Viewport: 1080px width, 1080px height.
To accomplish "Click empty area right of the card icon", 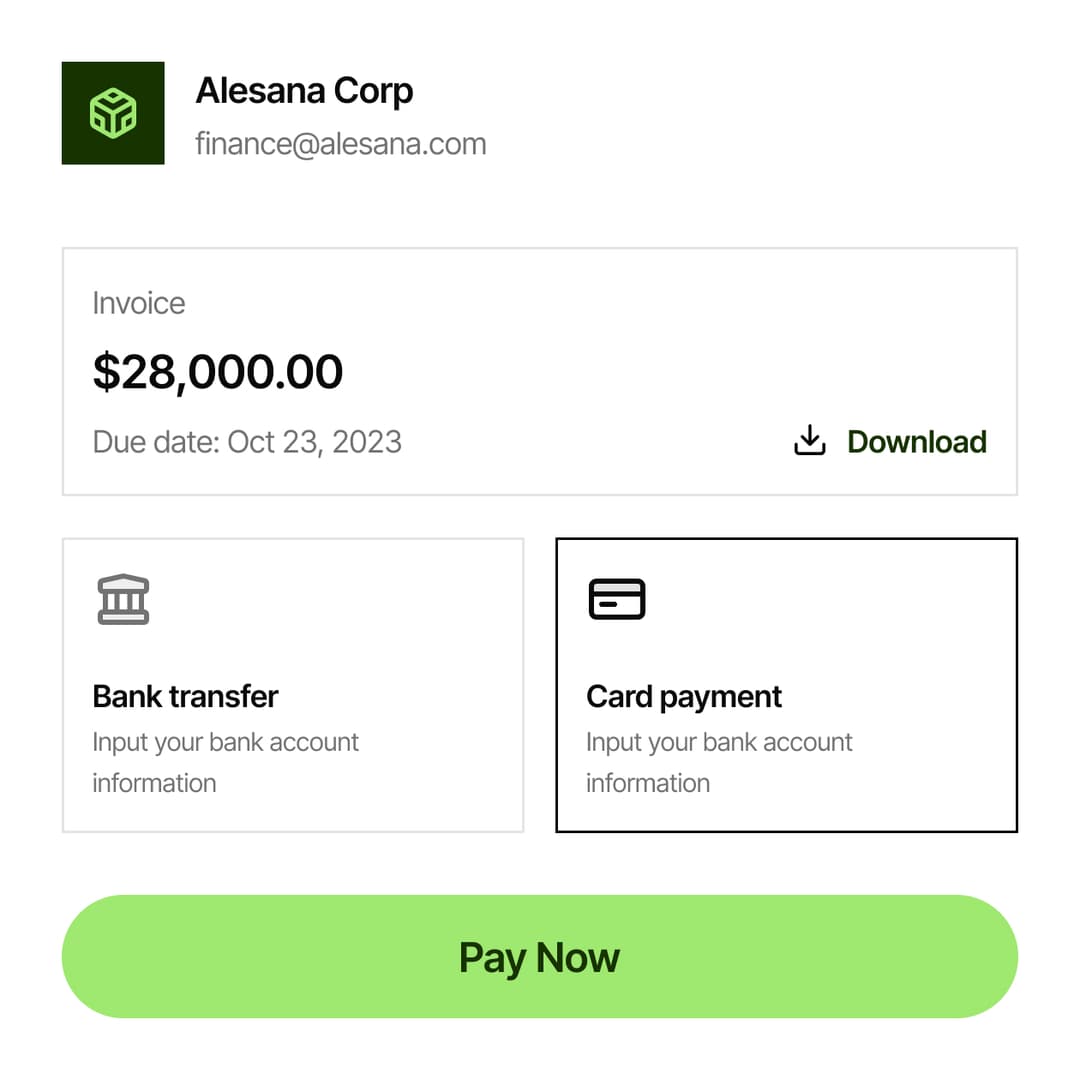I will pyautogui.click(x=840, y=600).
